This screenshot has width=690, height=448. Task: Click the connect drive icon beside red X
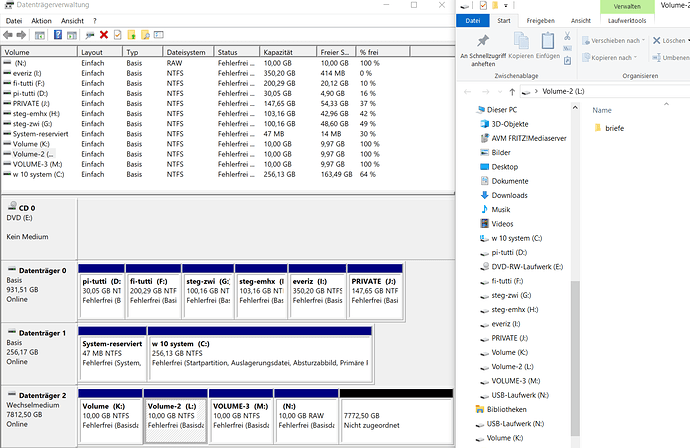coord(90,35)
